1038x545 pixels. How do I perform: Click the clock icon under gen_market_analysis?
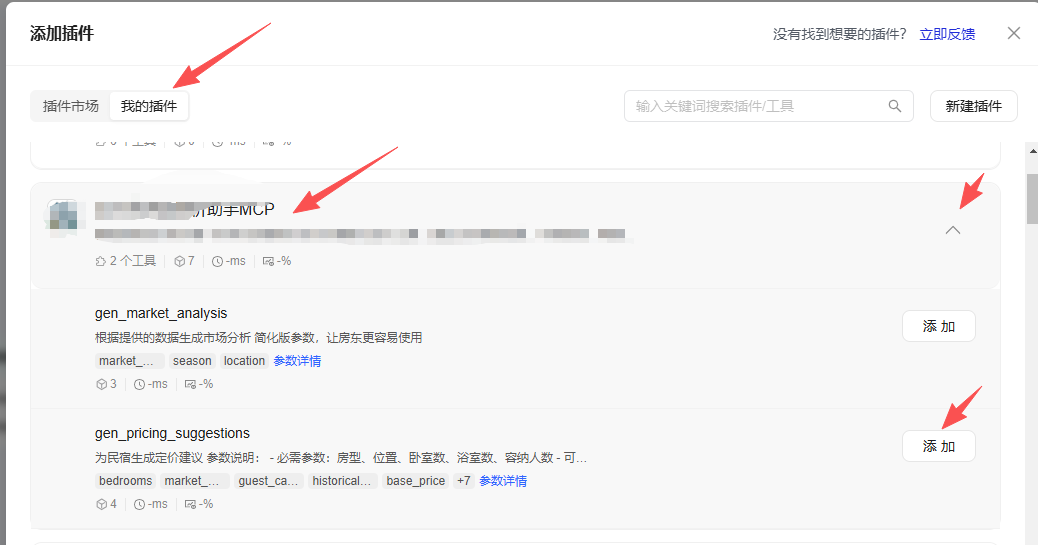(x=140, y=384)
